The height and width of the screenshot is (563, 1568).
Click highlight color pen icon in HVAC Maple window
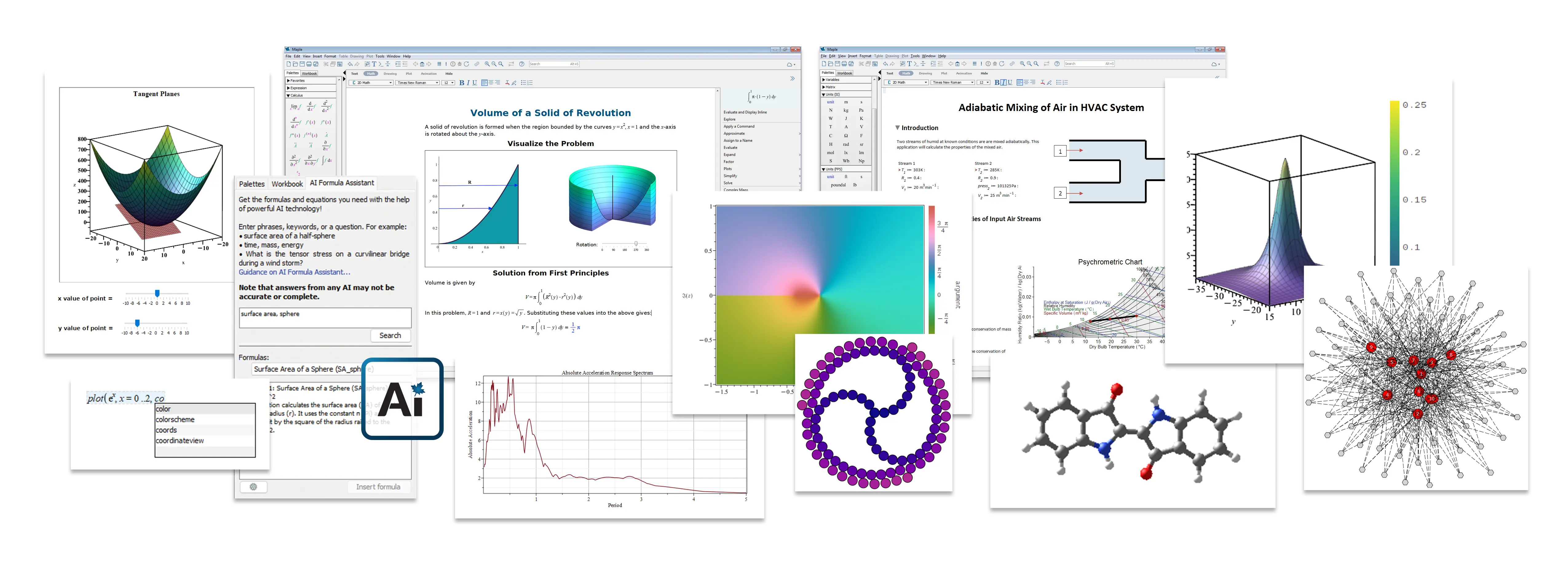[x=1049, y=82]
